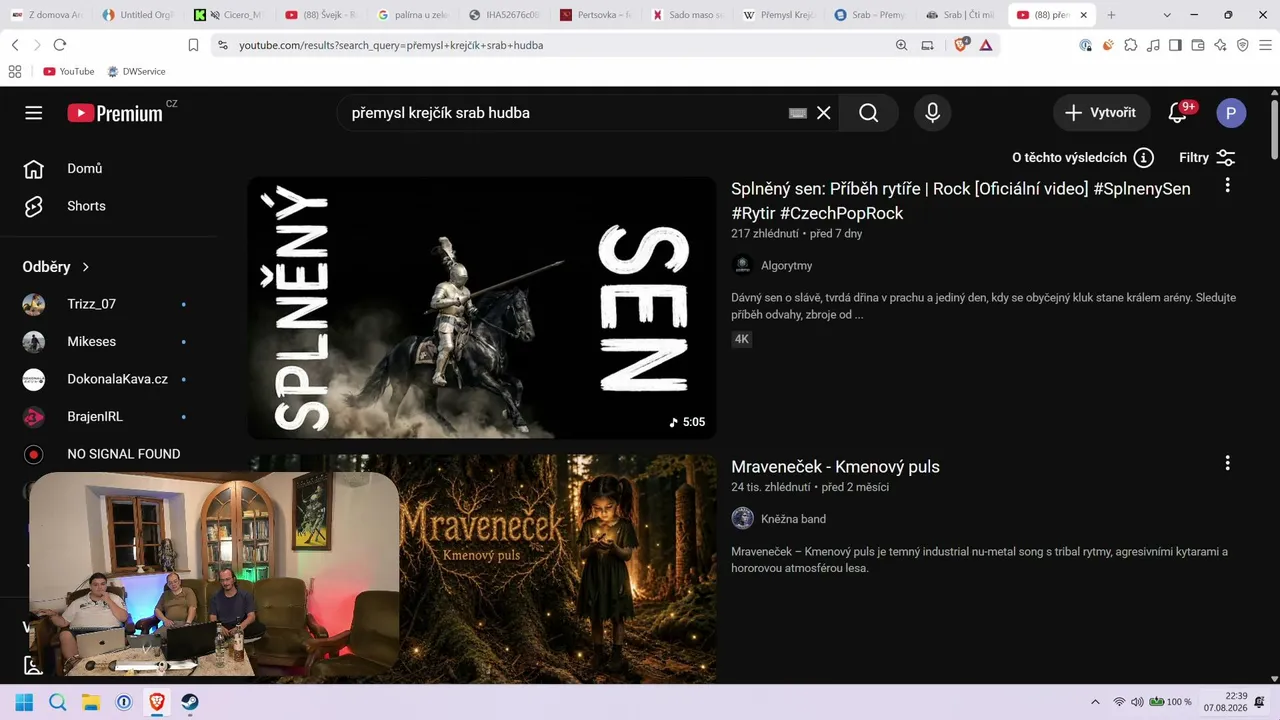Open the YouTube guide hamburger menu
This screenshot has width=1280, height=720.
coord(34,113)
